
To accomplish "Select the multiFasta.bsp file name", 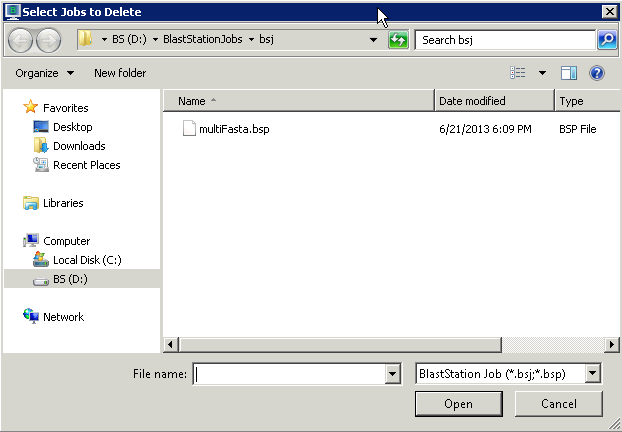I will pos(234,129).
